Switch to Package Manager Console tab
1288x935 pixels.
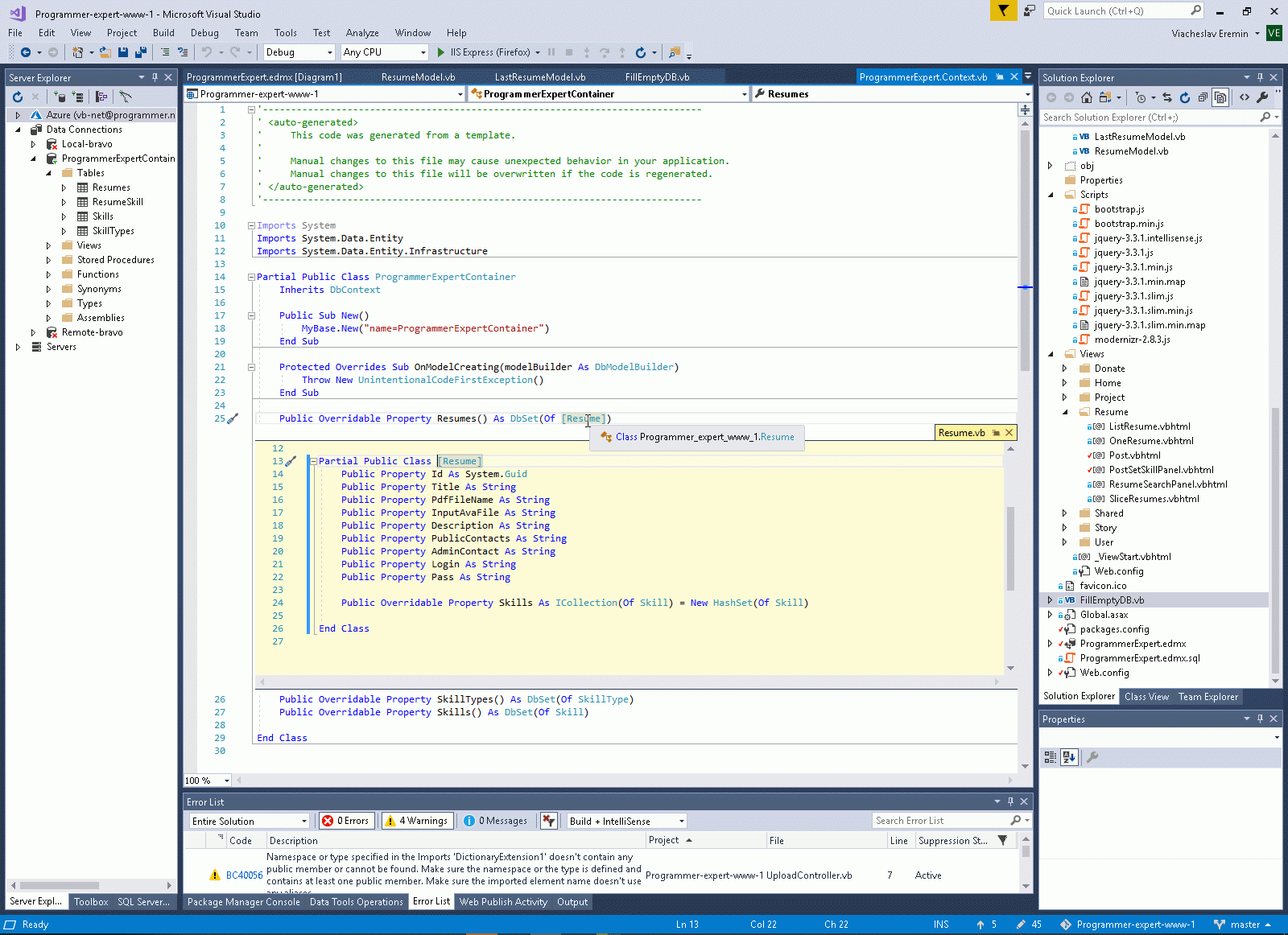[x=243, y=902]
